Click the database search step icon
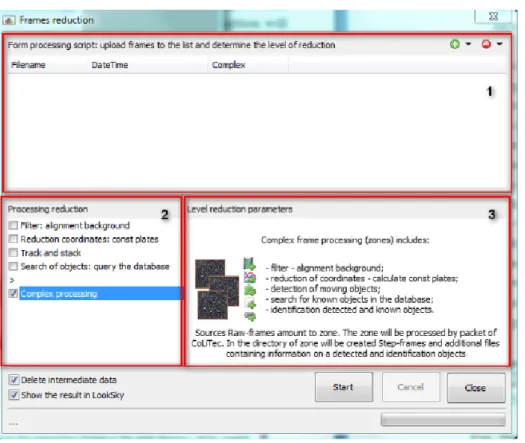Image resolution: width=525 pixels, height=443 pixels. 250,303
